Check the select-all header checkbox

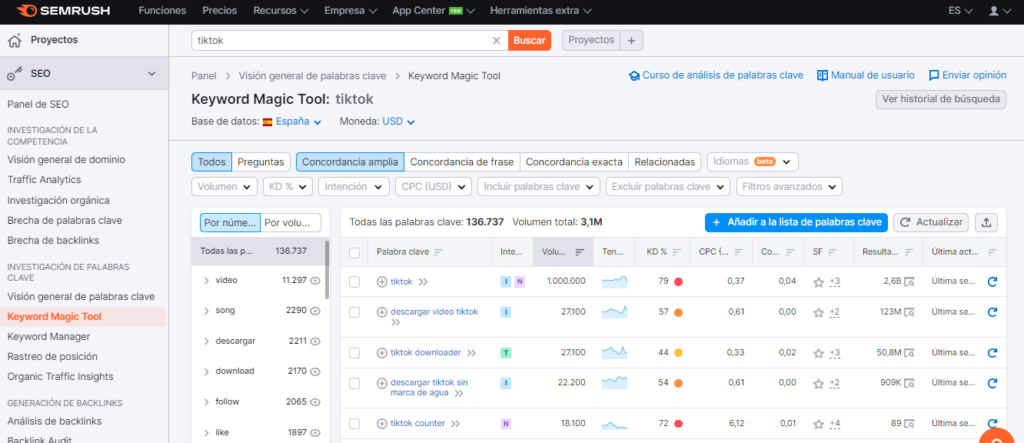click(x=354, y=252)
